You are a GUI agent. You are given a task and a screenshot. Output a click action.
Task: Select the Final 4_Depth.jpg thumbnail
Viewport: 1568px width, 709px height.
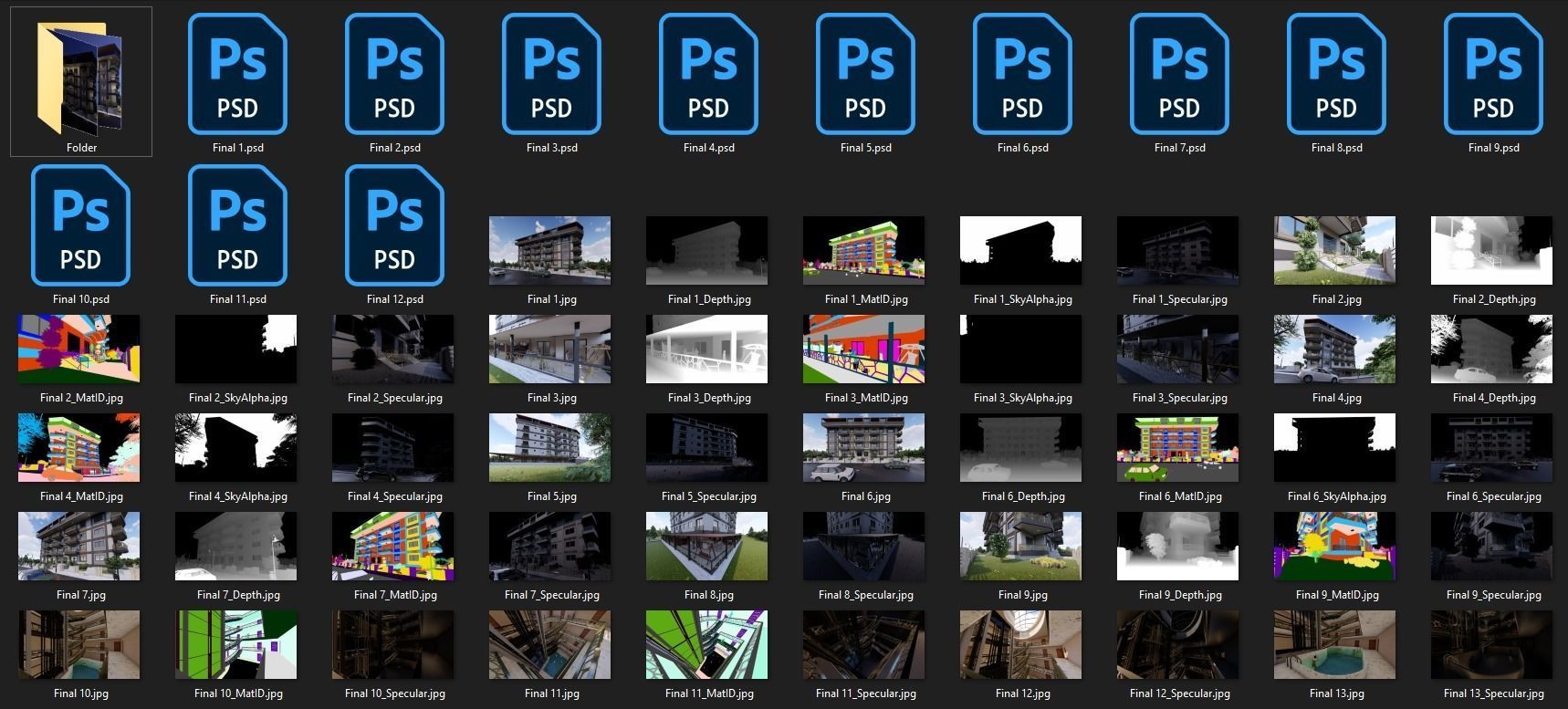click(1492, 349)
